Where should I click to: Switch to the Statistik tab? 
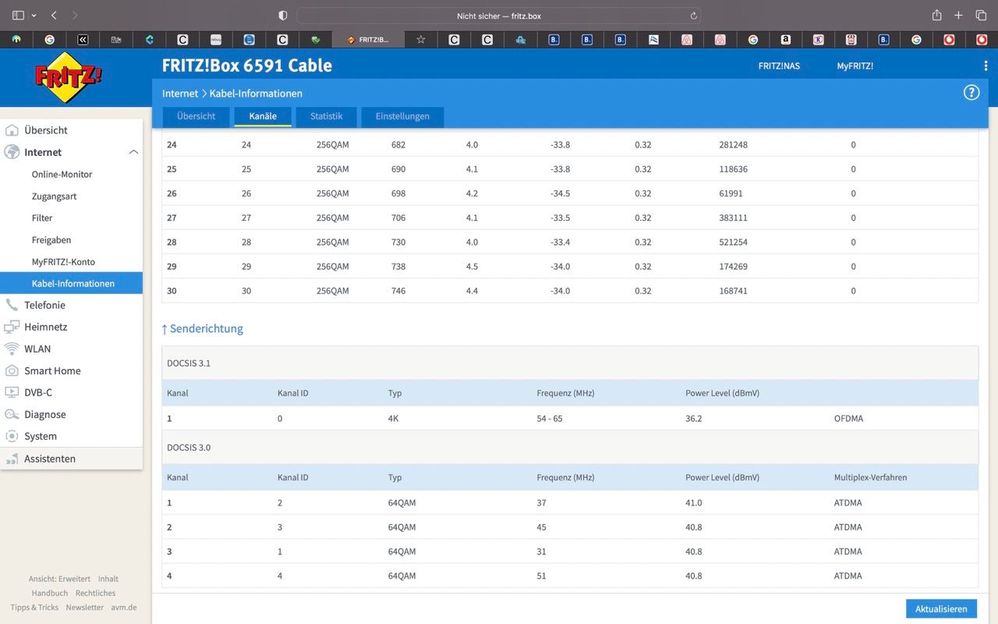point(326,117)
